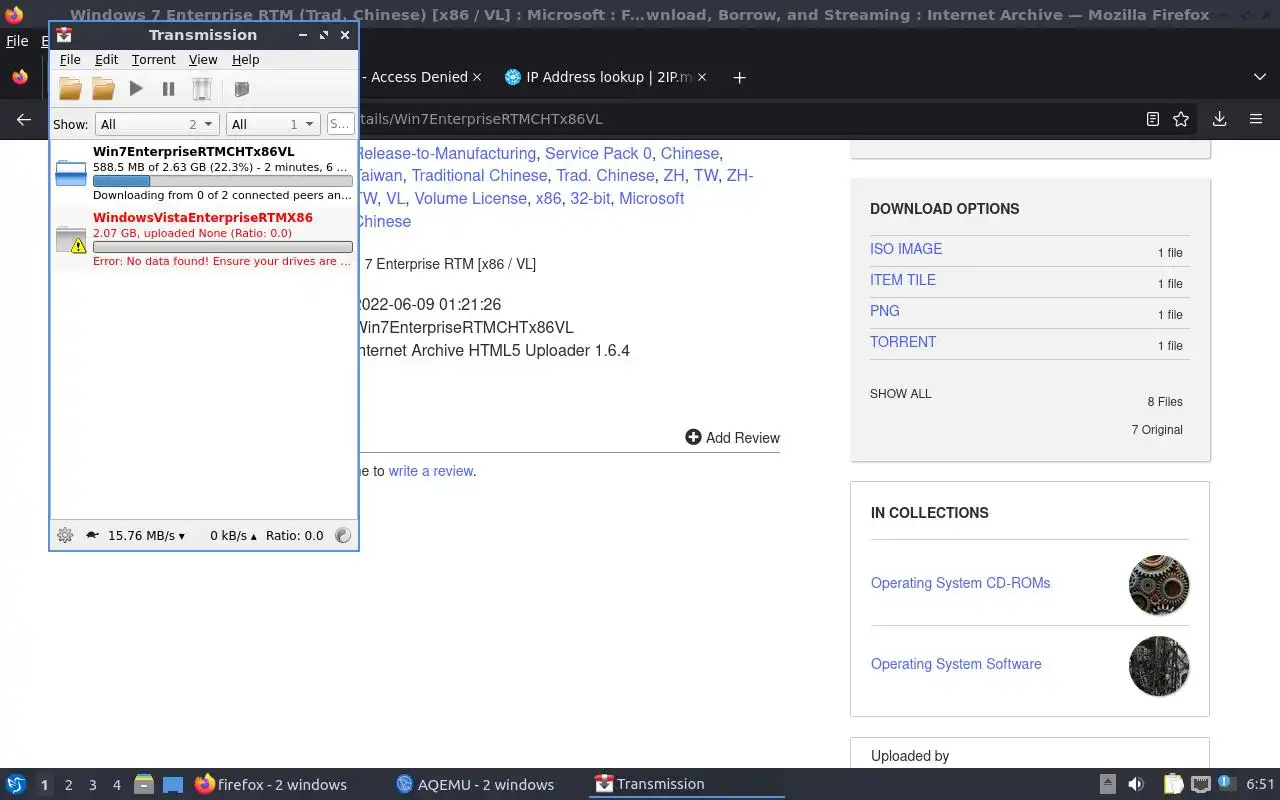The image size is (1280, 800).
Task: Open Transmission options gear in status bar
Action: click(x=65, y=535)
